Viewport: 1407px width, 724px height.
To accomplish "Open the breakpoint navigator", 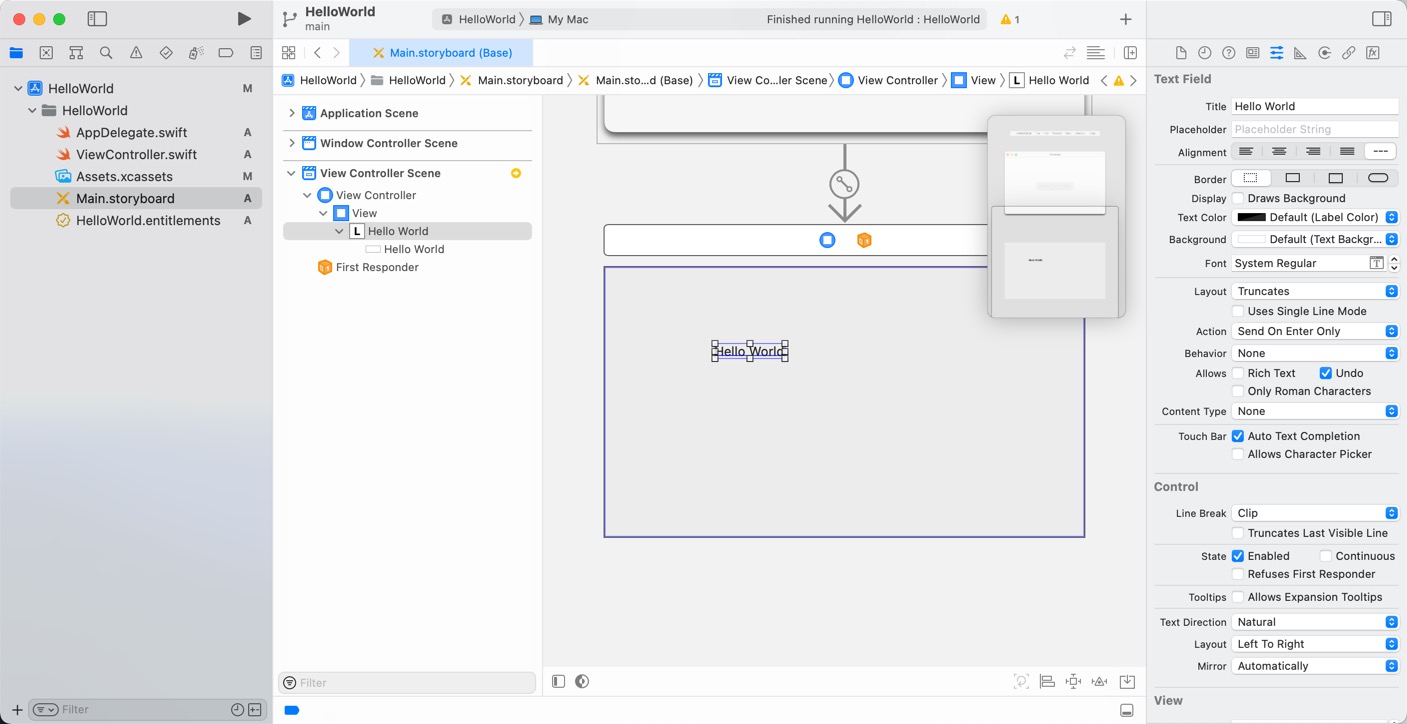I will (226, 53).
